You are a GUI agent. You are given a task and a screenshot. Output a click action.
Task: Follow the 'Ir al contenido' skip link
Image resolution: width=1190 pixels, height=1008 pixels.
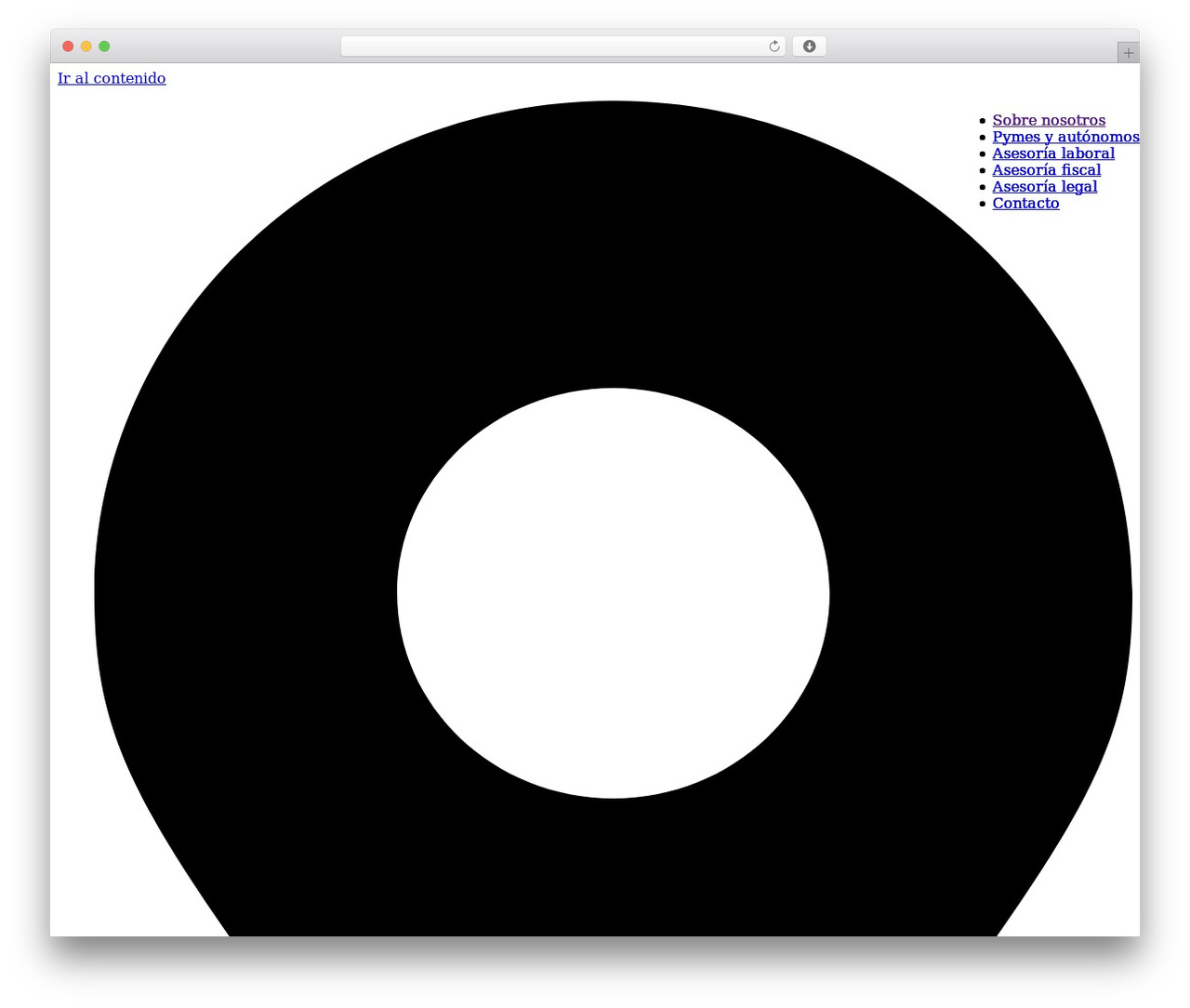(x=112, y=78)
